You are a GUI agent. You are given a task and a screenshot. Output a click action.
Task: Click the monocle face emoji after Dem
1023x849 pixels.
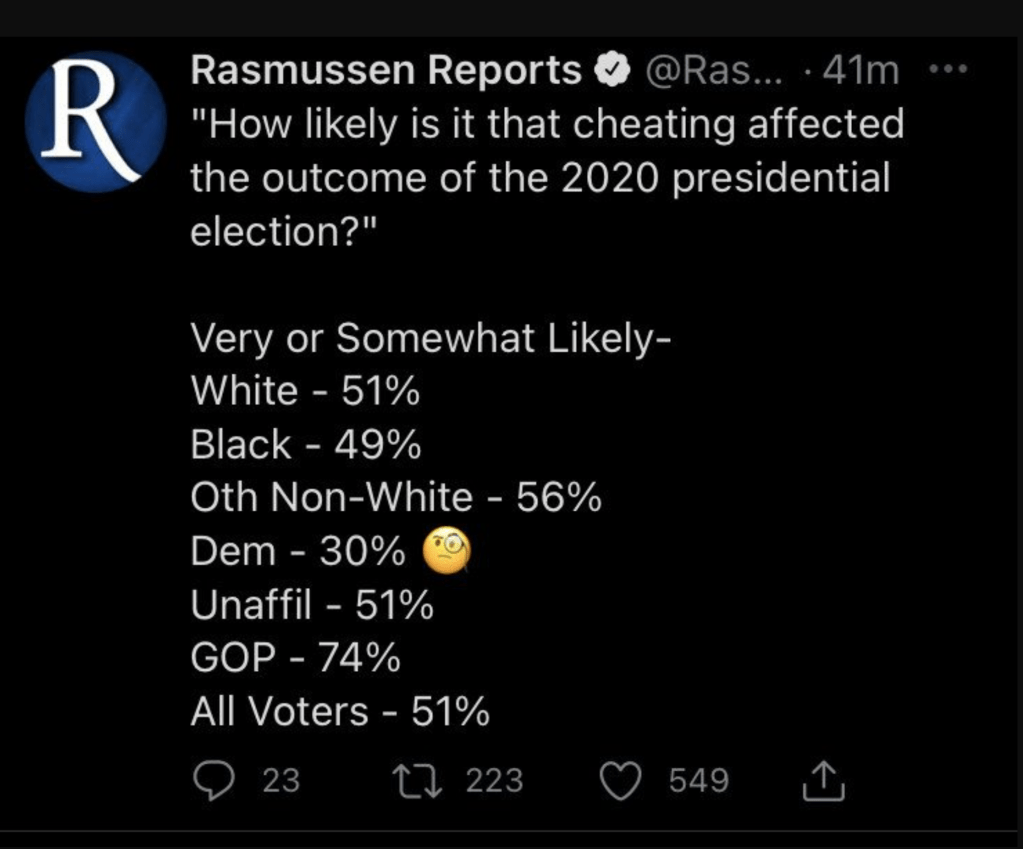pos(446,549)
